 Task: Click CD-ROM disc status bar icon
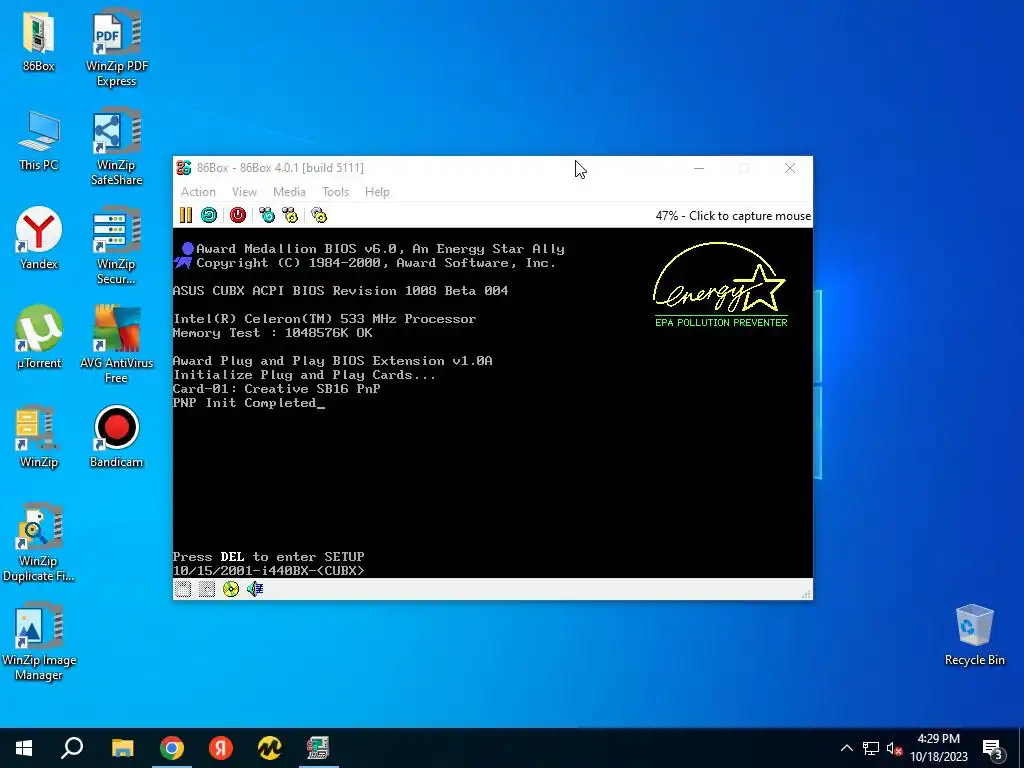(x=231, y=589)
